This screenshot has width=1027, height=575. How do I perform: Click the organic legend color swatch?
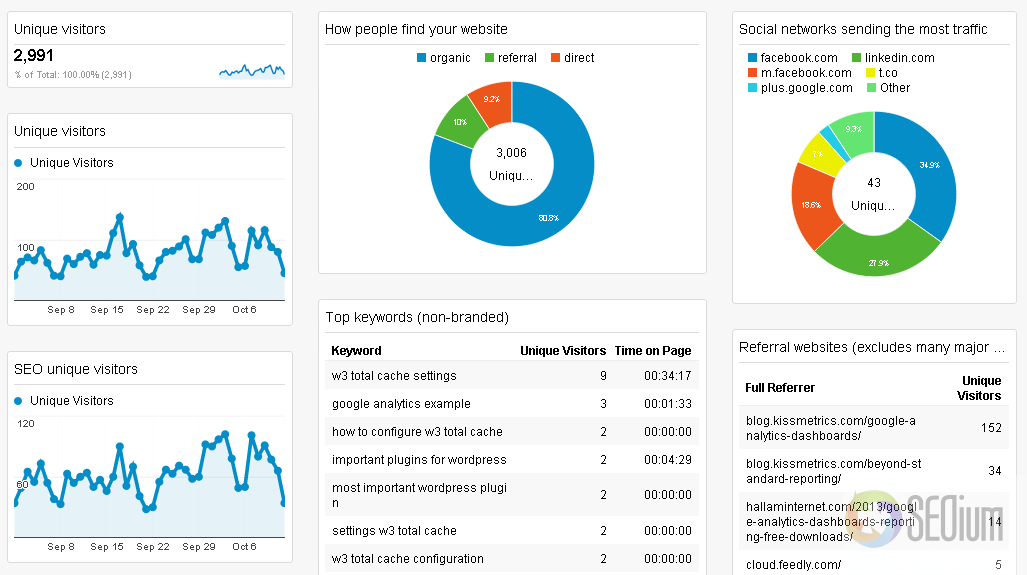(421, 58)
